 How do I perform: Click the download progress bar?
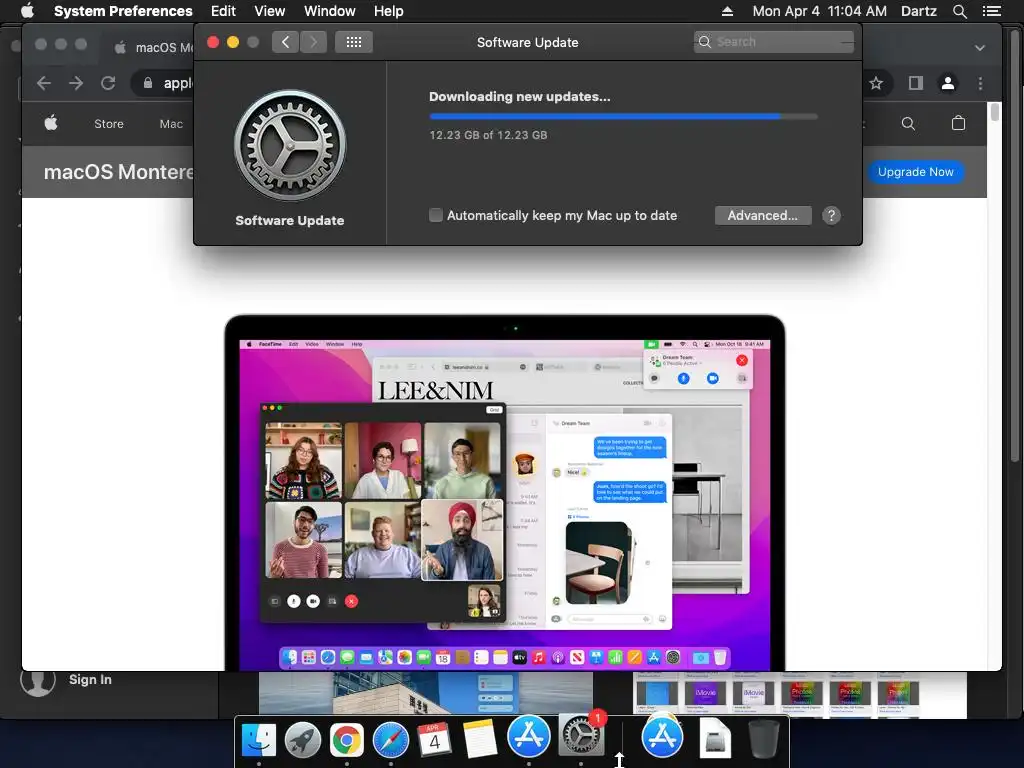pos(623,116)
